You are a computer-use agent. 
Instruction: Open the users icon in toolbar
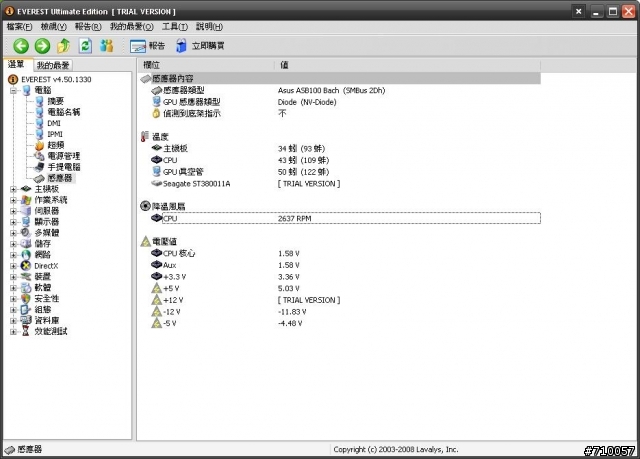pyautogui.click(x=107, y=46)
